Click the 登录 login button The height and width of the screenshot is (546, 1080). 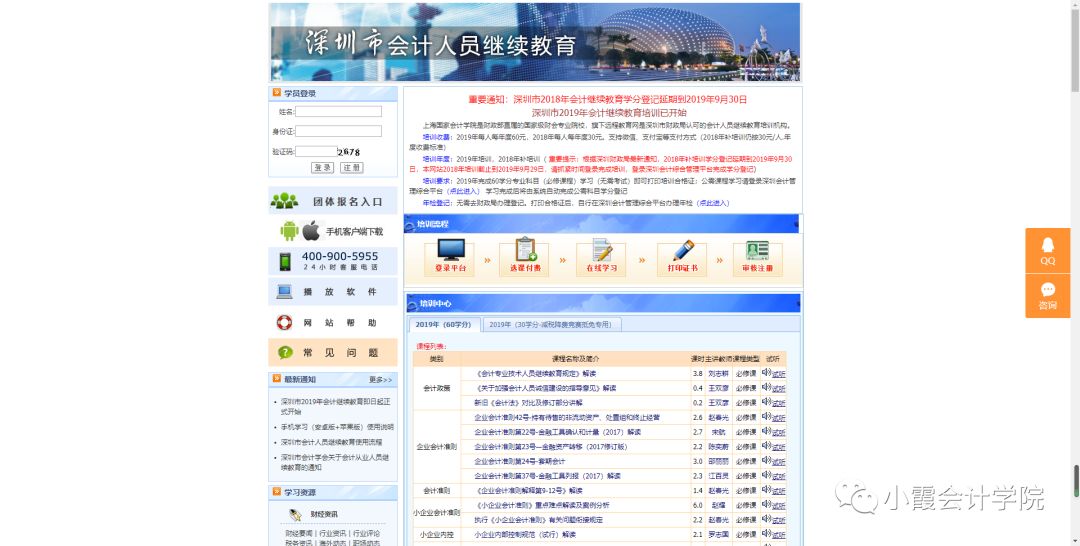322,168
